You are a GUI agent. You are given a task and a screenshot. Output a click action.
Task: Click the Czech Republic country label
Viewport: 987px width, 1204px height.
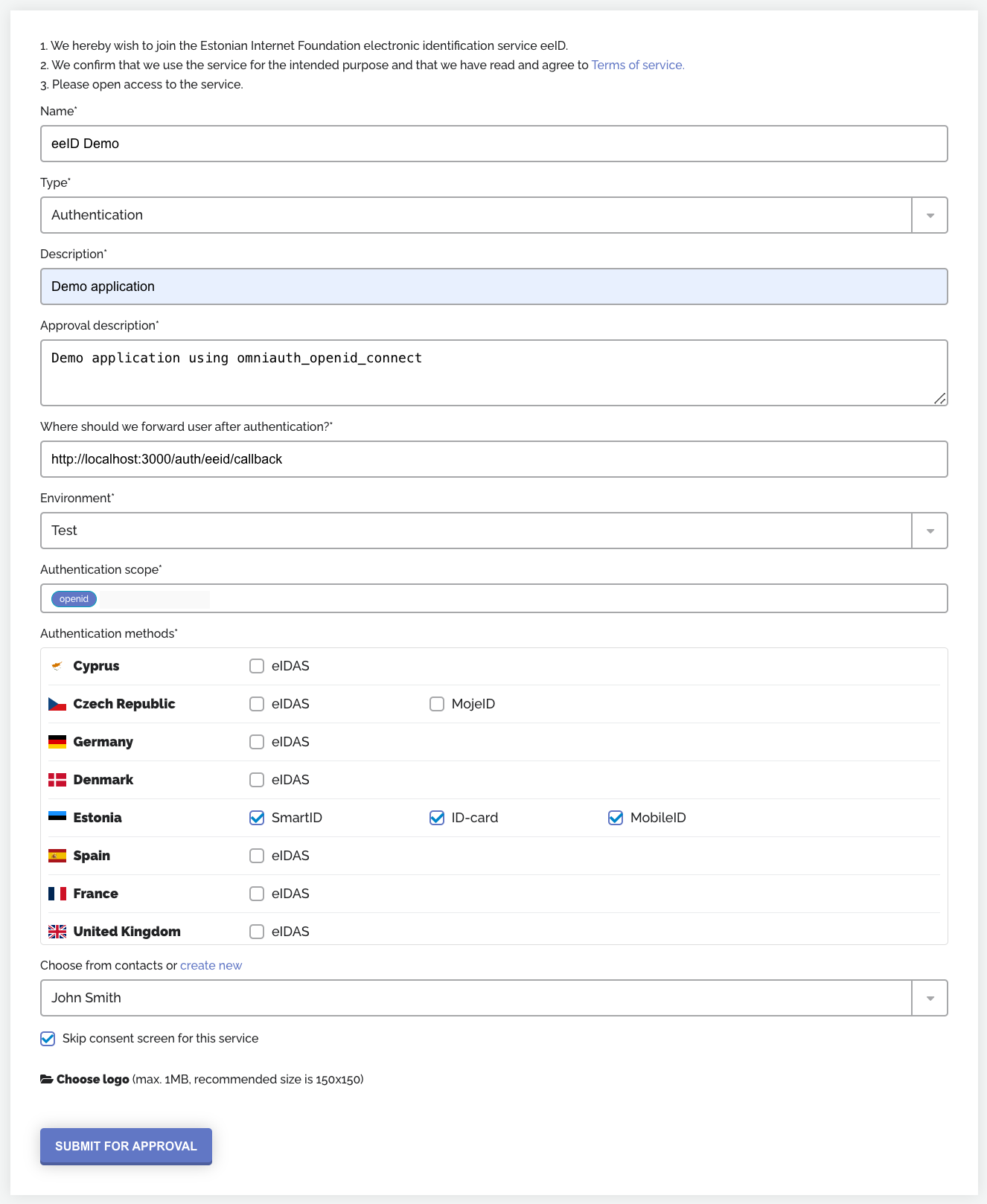124,704
